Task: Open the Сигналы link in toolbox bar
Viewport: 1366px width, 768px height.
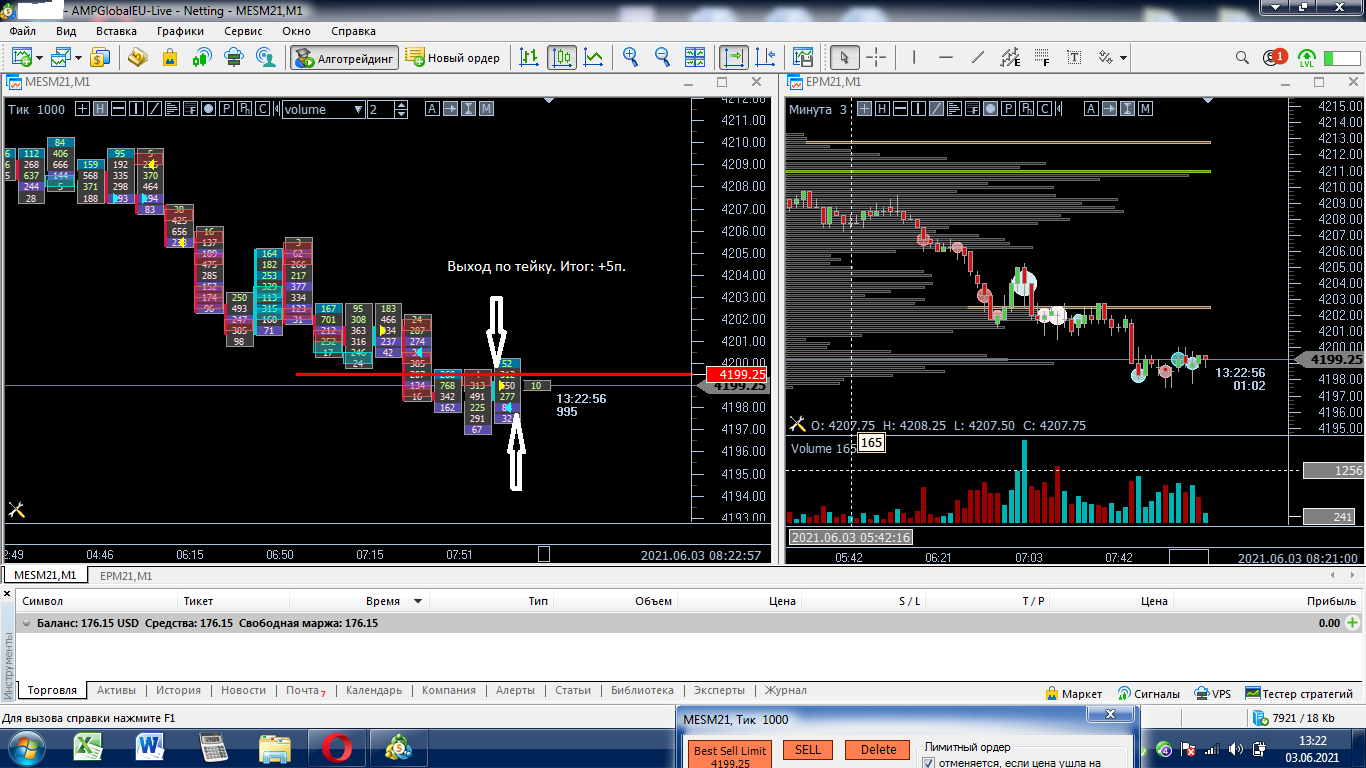Action: pos(1149,693)
